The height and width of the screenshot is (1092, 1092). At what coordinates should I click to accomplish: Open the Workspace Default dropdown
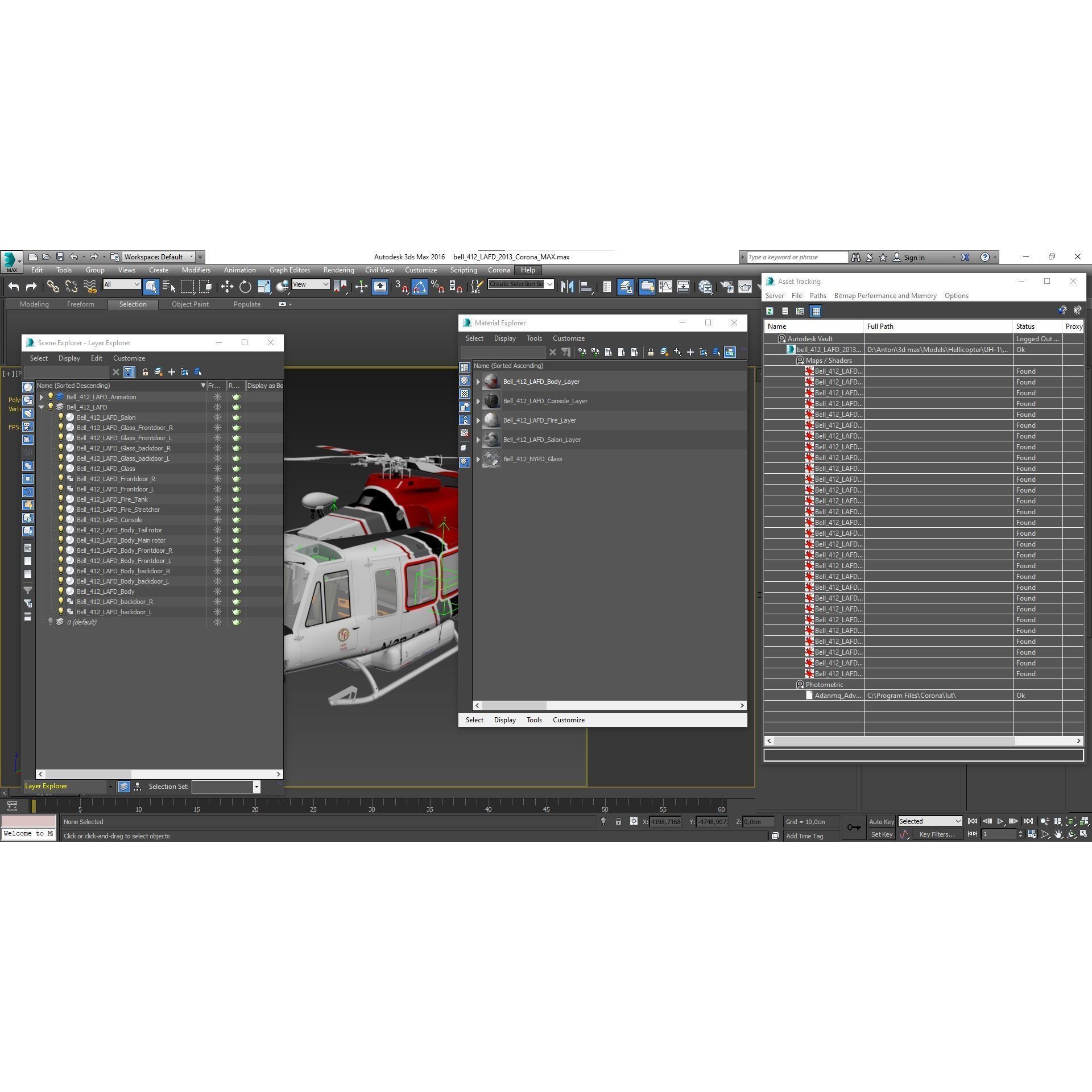tap(191, 257)
